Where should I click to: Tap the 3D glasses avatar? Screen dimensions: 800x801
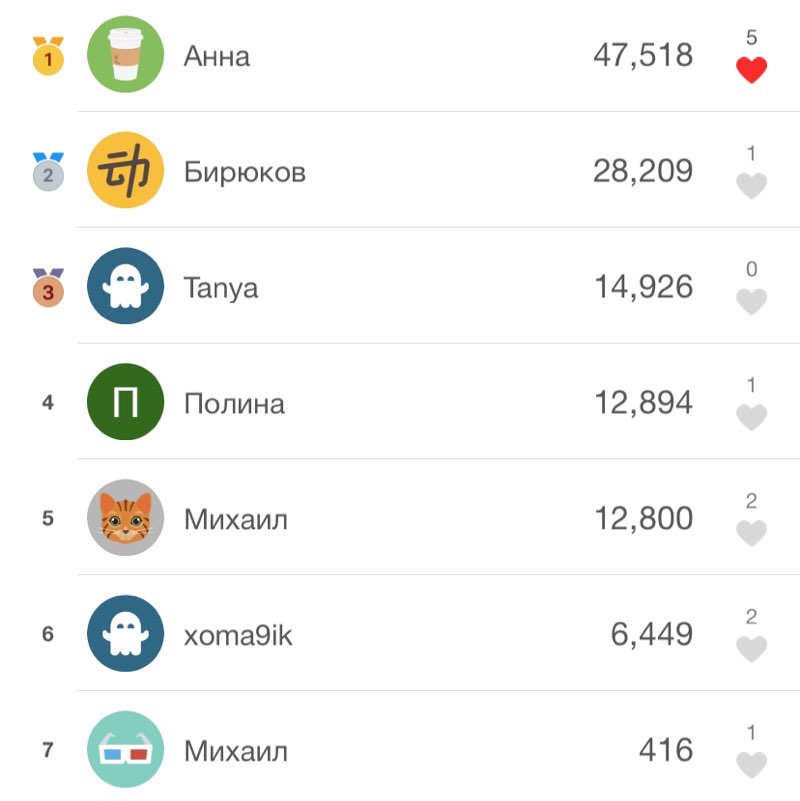(x=126, y=749)
